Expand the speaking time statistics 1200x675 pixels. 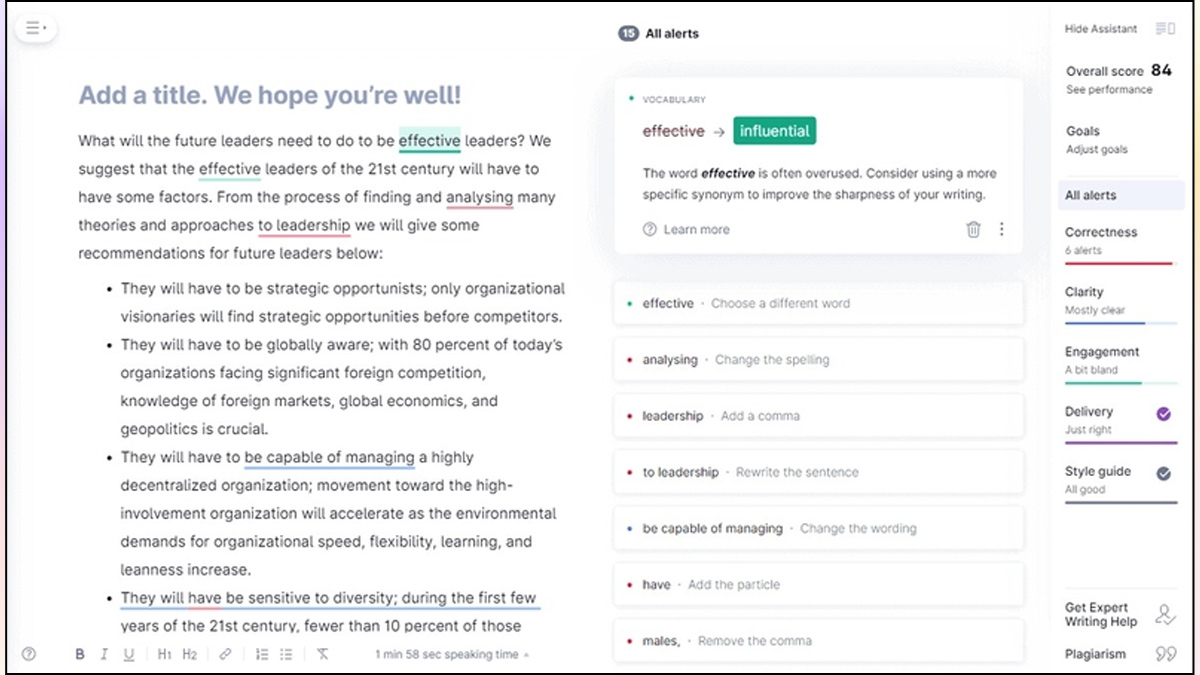point(527,655)
